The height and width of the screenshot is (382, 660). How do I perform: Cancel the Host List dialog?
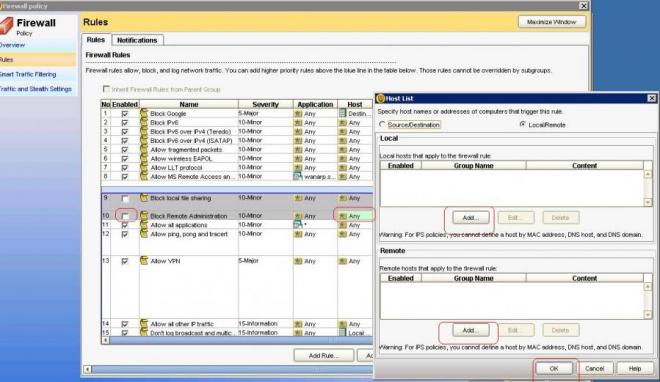[594, 369]
